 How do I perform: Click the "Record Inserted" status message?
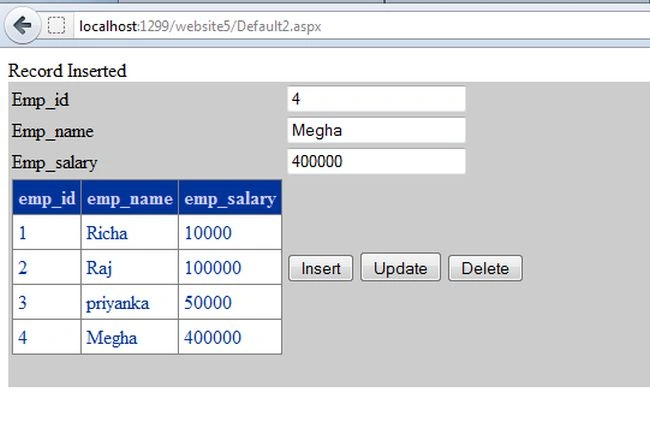[x=67, y=71]
